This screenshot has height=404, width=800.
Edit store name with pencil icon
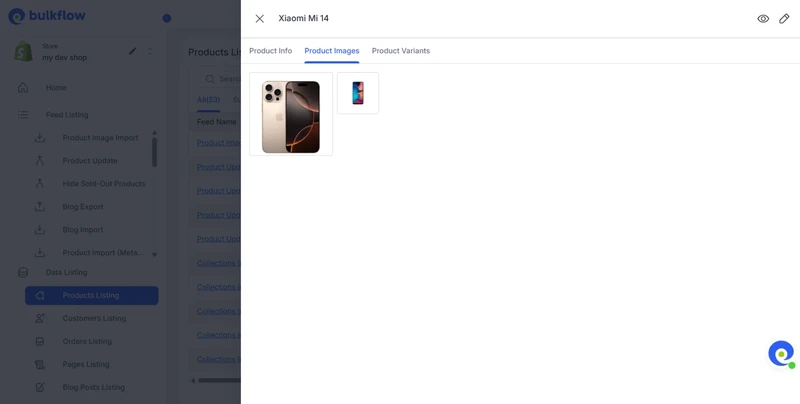[133, 51]
